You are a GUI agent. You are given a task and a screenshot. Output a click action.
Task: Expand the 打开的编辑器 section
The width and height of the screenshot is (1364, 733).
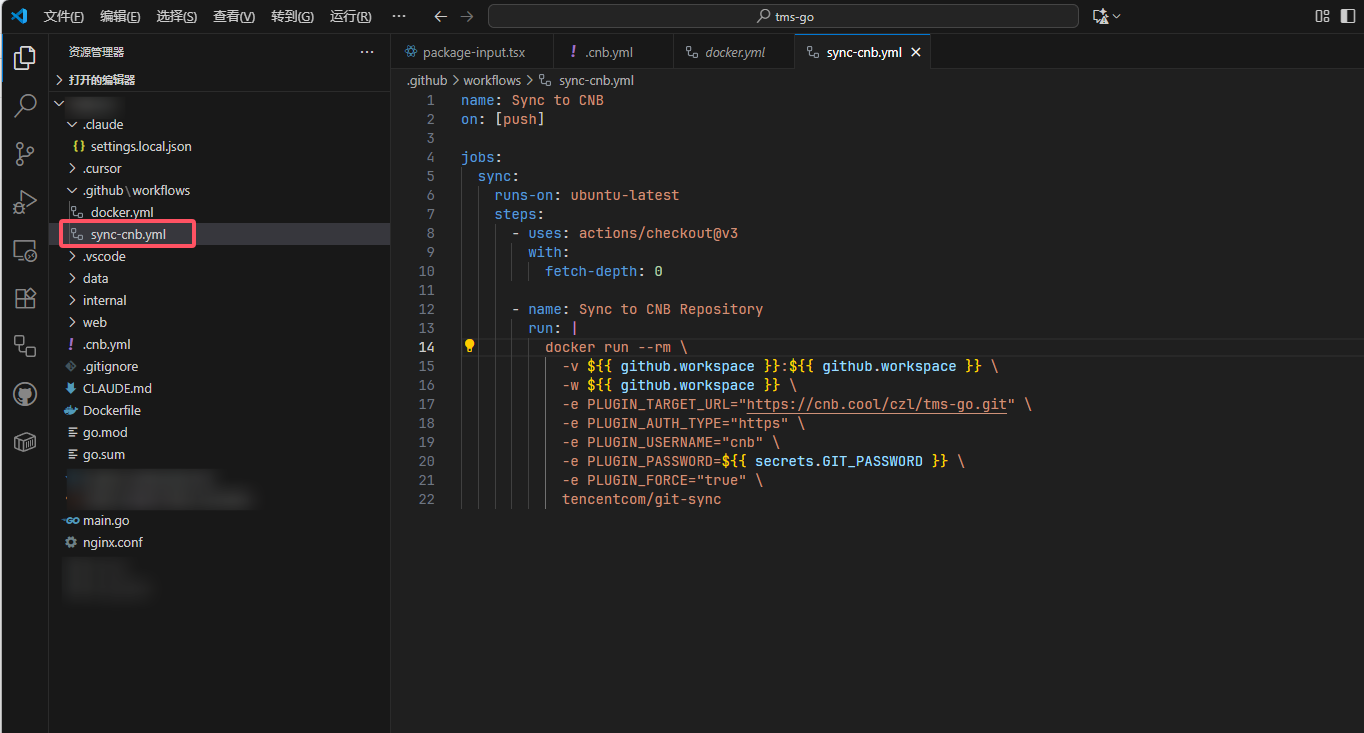(x=219, y=80)
